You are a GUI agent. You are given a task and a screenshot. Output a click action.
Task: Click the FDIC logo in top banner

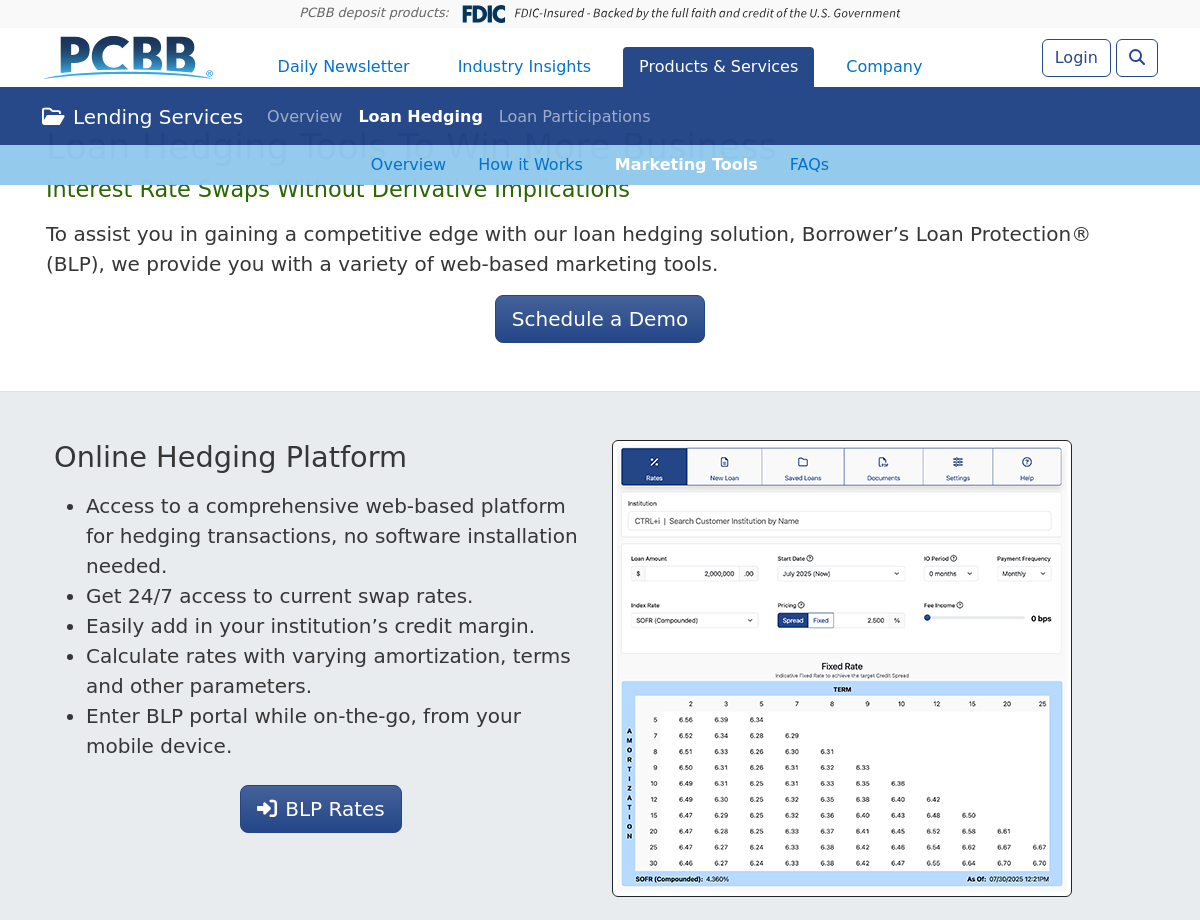pos(483,14)
